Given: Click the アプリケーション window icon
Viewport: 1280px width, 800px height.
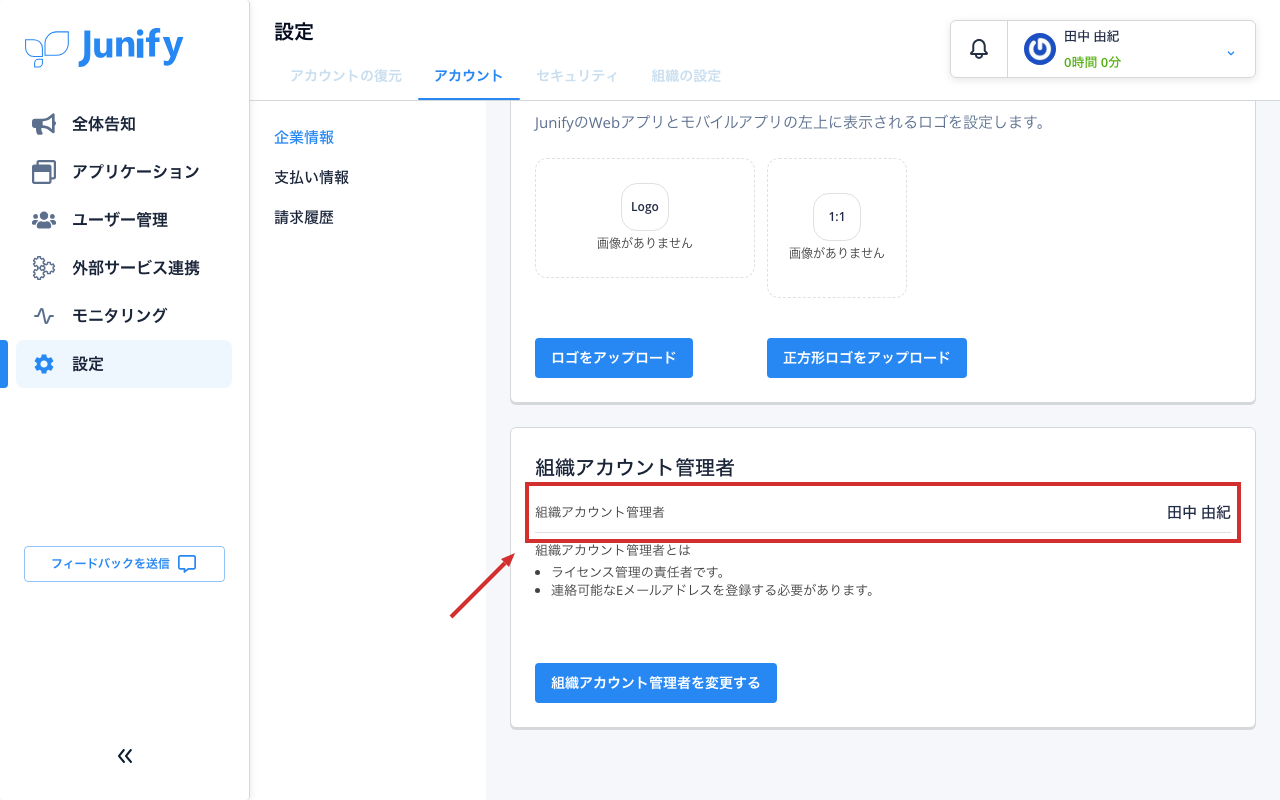Looking at the screenshot, I should (44, 172).
